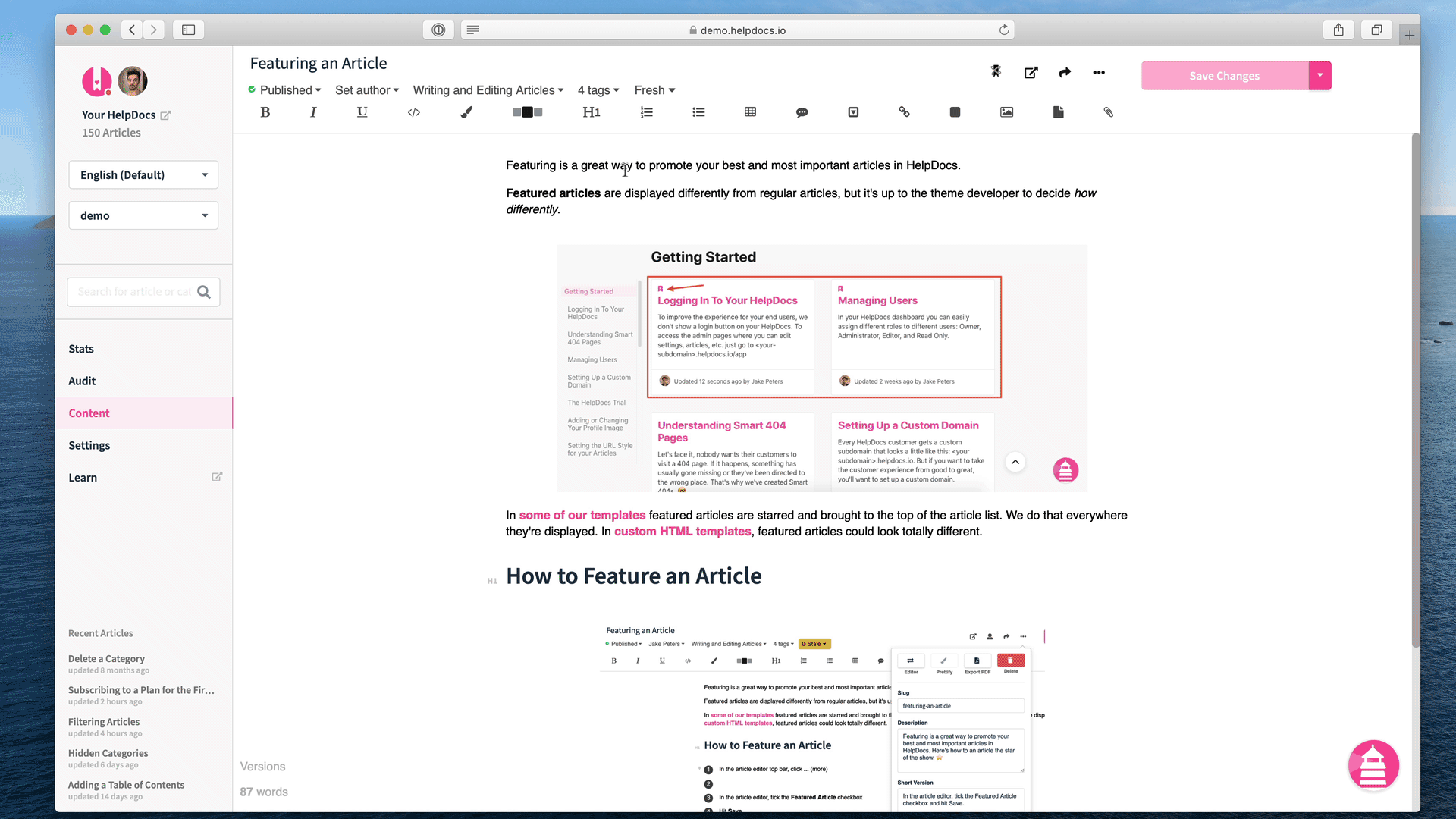Attach a file with paperclip icon
This screenshot has width=1456, height=819.
click(1108, 112)
